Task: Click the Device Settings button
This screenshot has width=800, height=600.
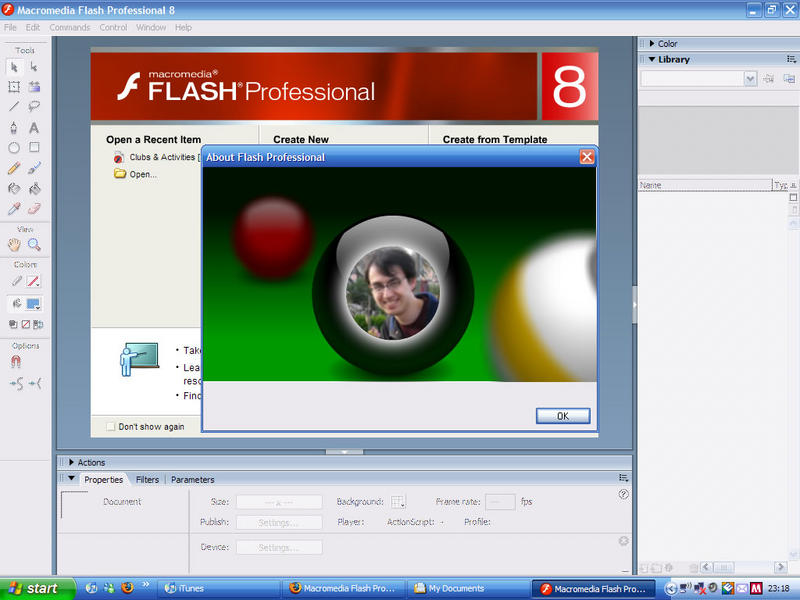Action: (x=279, y=547)
